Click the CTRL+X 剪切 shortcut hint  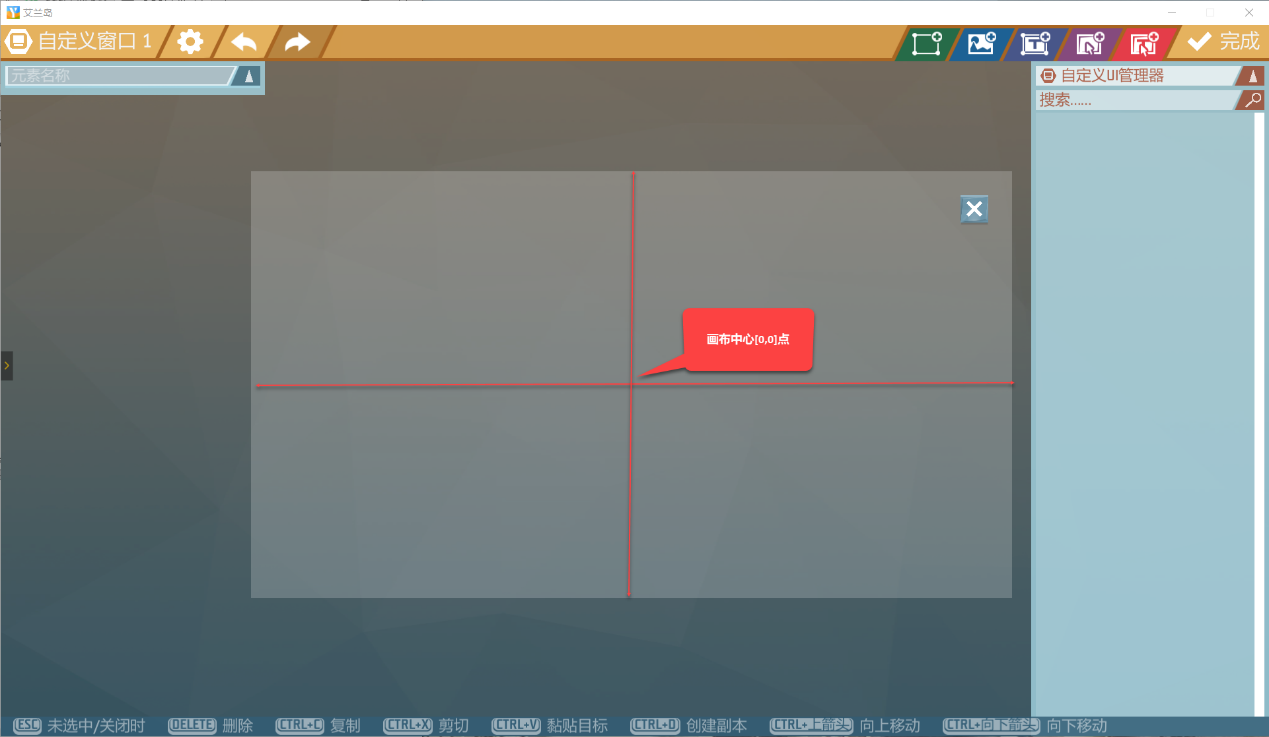click(x=425, y=726)
